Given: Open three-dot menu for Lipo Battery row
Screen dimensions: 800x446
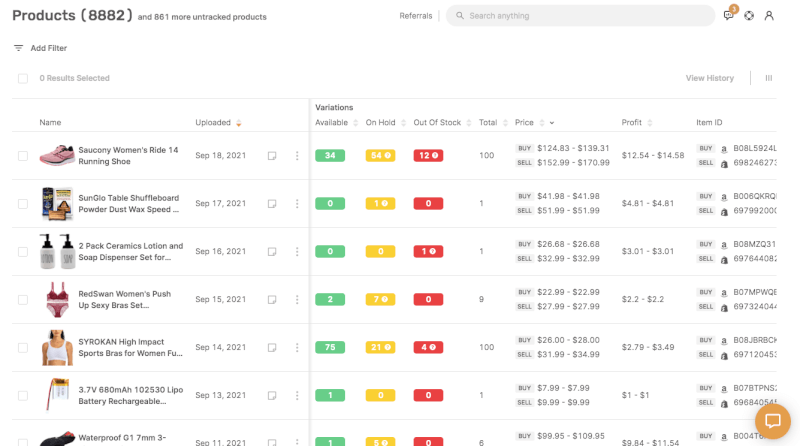Looking at the screenshot, I should [297, 395].
